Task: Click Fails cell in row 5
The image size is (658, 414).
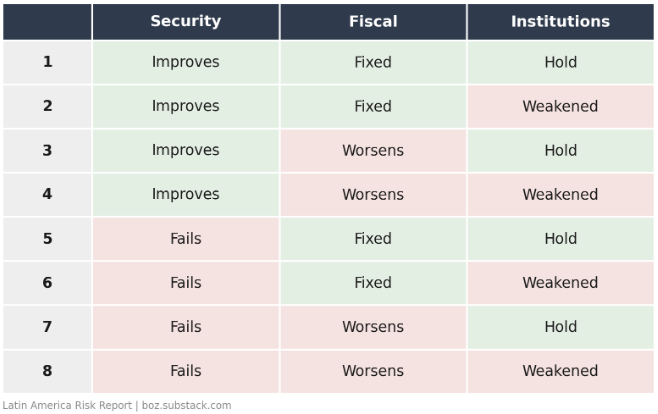Action: [x=185, y=238]
